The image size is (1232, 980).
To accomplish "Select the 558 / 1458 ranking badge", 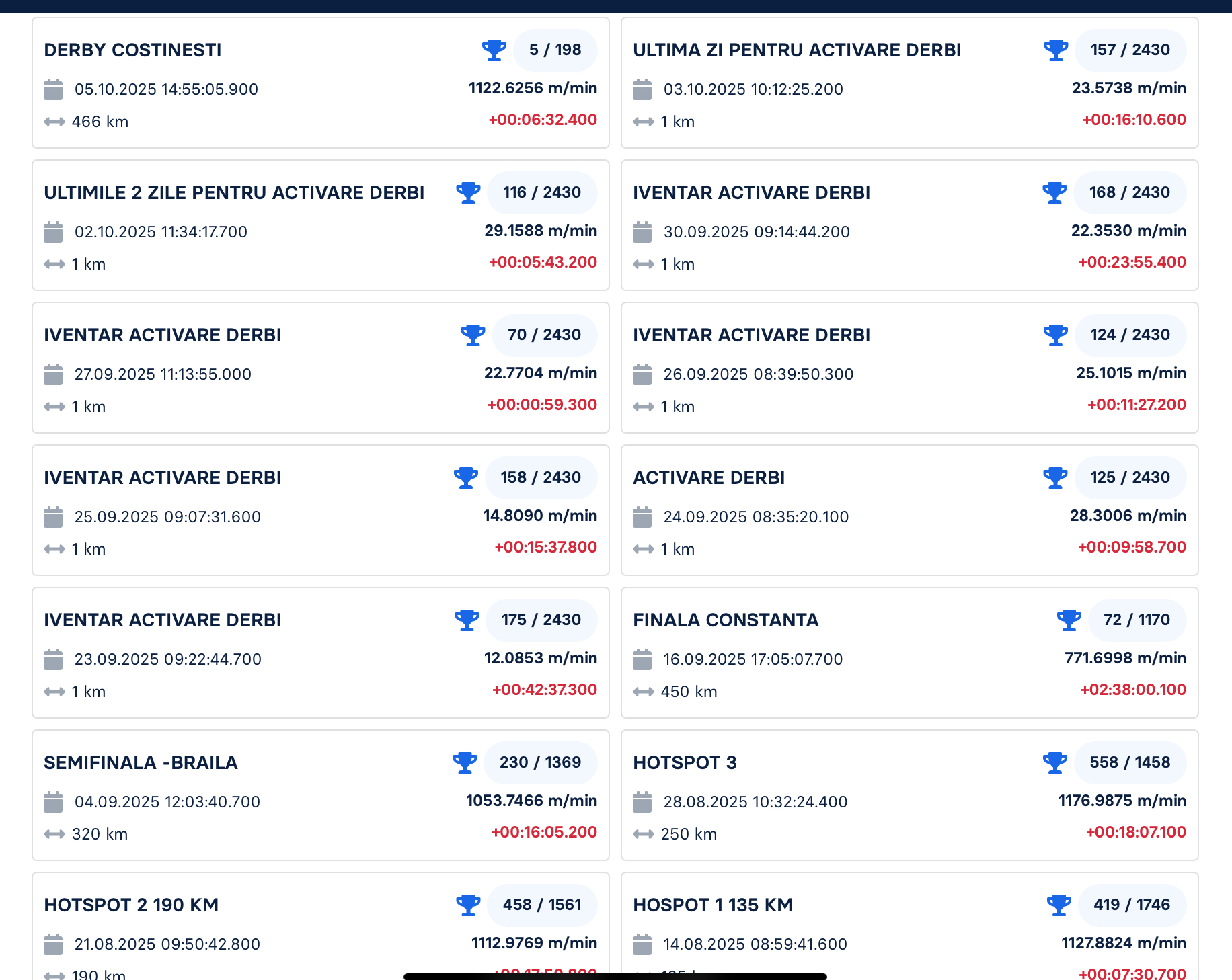I will (x=1130, y=762).
